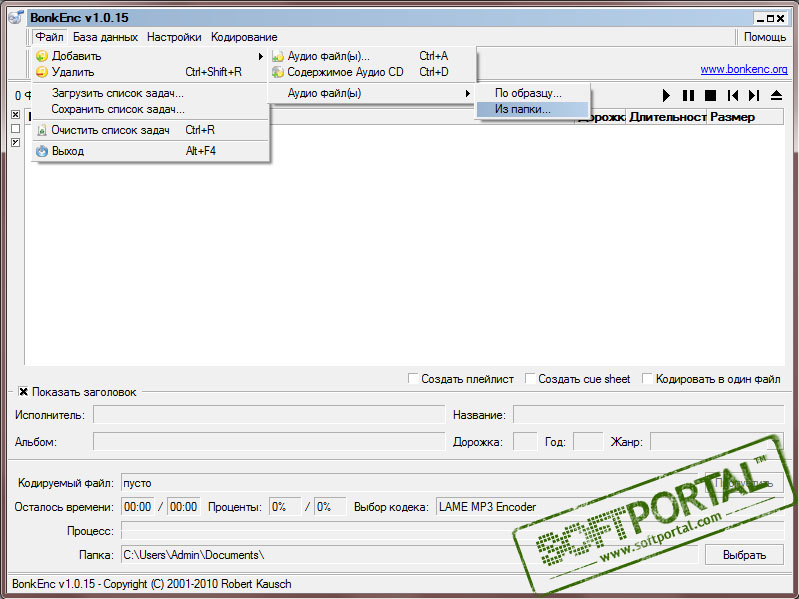Click the Аудио файл(ы)... icon
This screenshot has width=799, height=599.
[277, 56]
